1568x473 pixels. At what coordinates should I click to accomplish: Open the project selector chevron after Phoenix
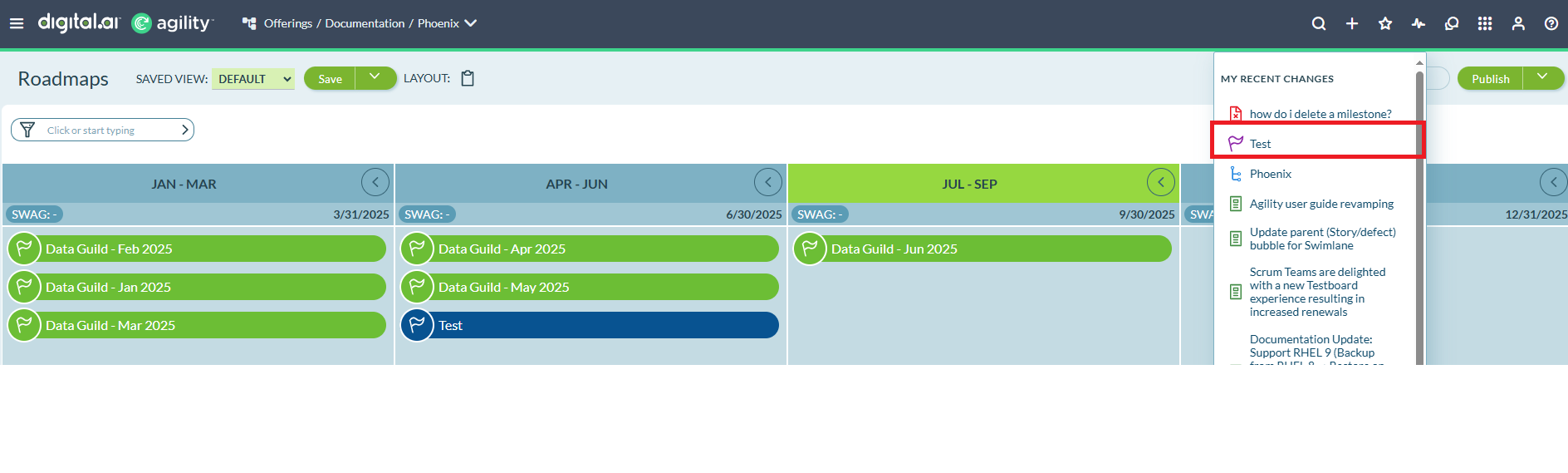point(471,23)
